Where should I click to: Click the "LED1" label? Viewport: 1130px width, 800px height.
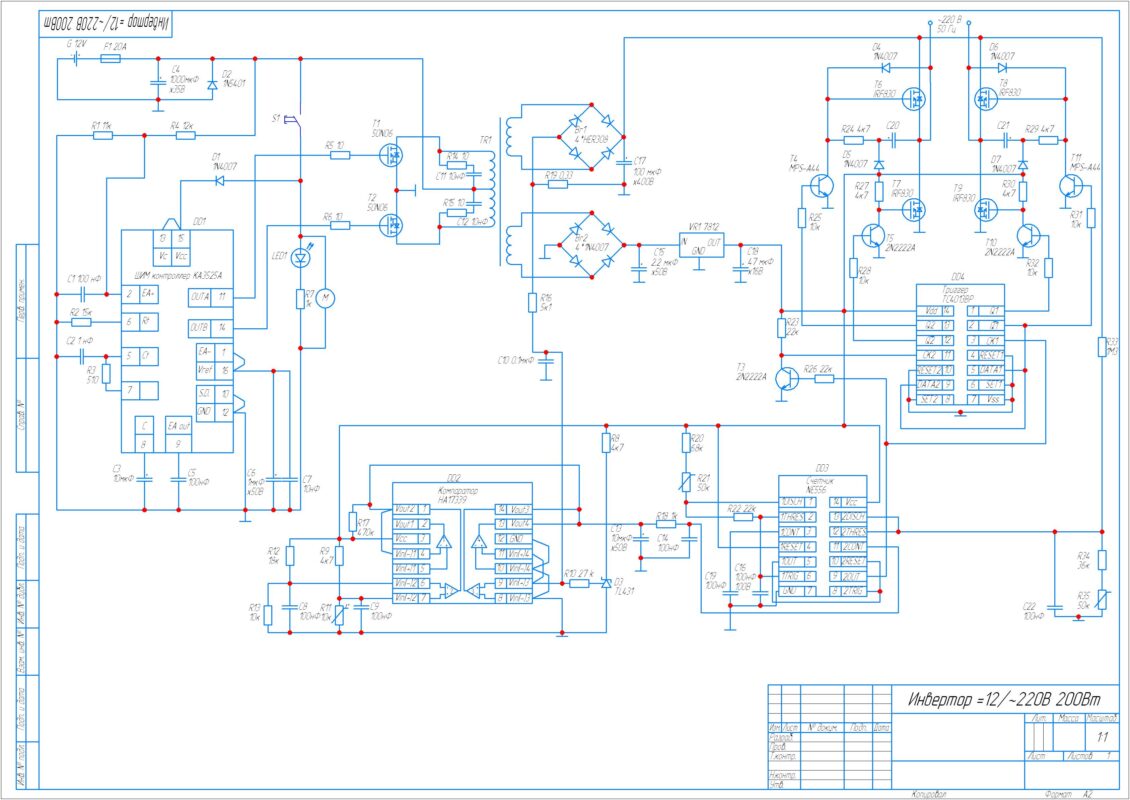coord(280,255)
